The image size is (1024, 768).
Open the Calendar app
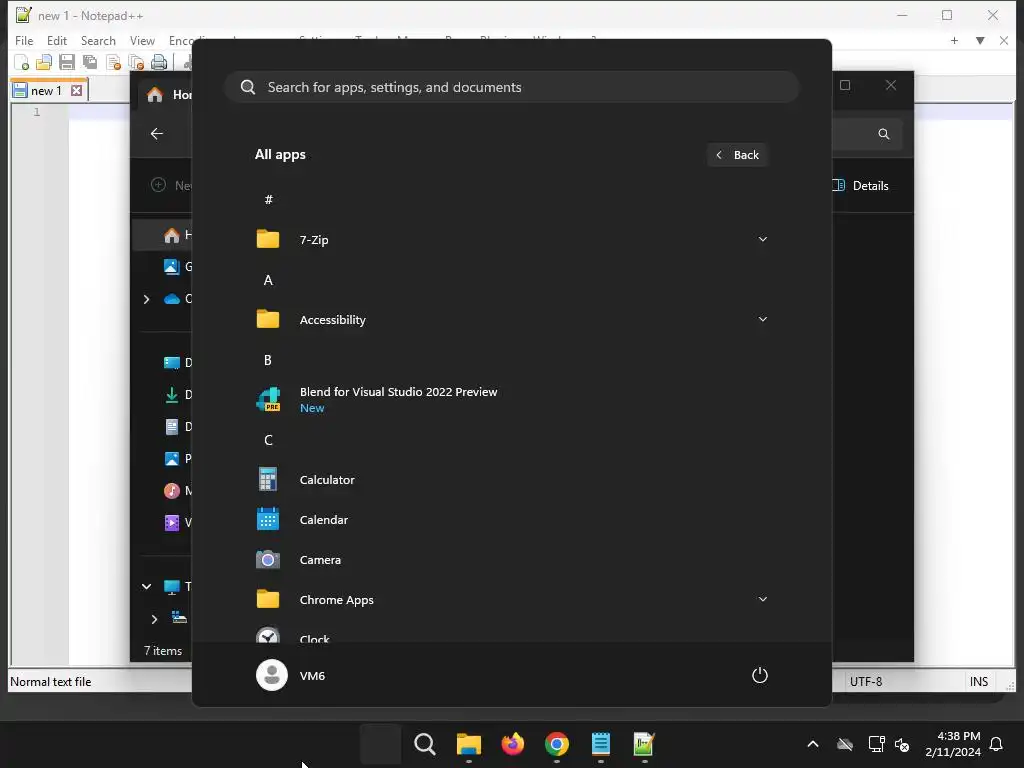[x=511, y=520]
